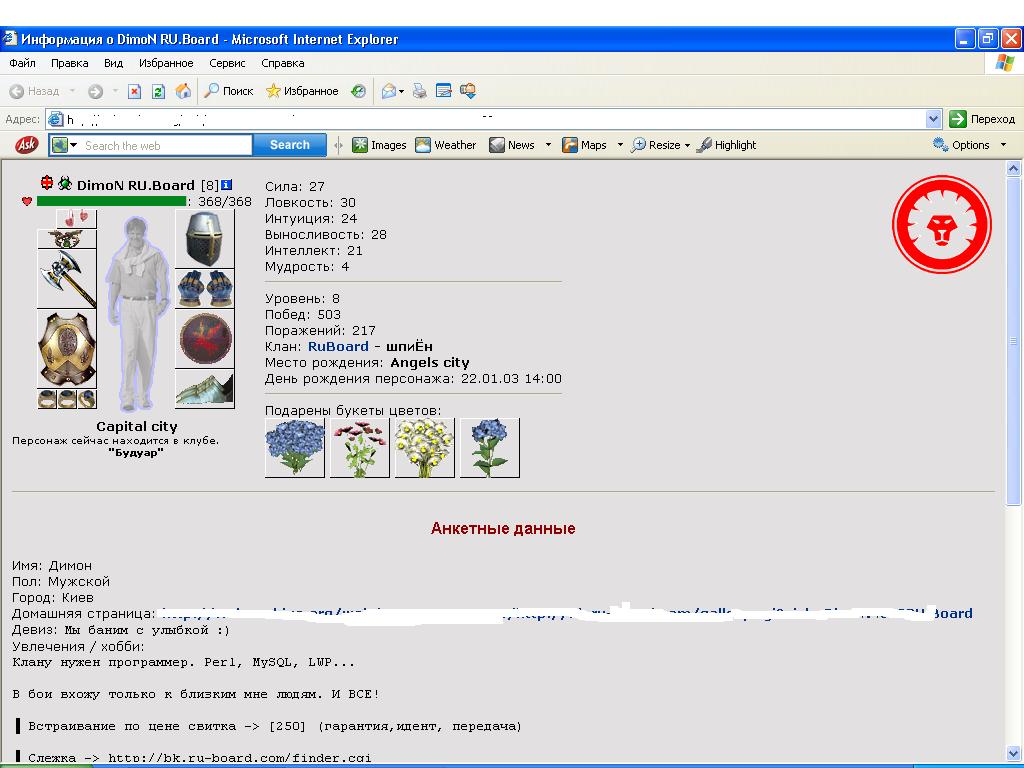Click the address bar field

pos(487,119)
